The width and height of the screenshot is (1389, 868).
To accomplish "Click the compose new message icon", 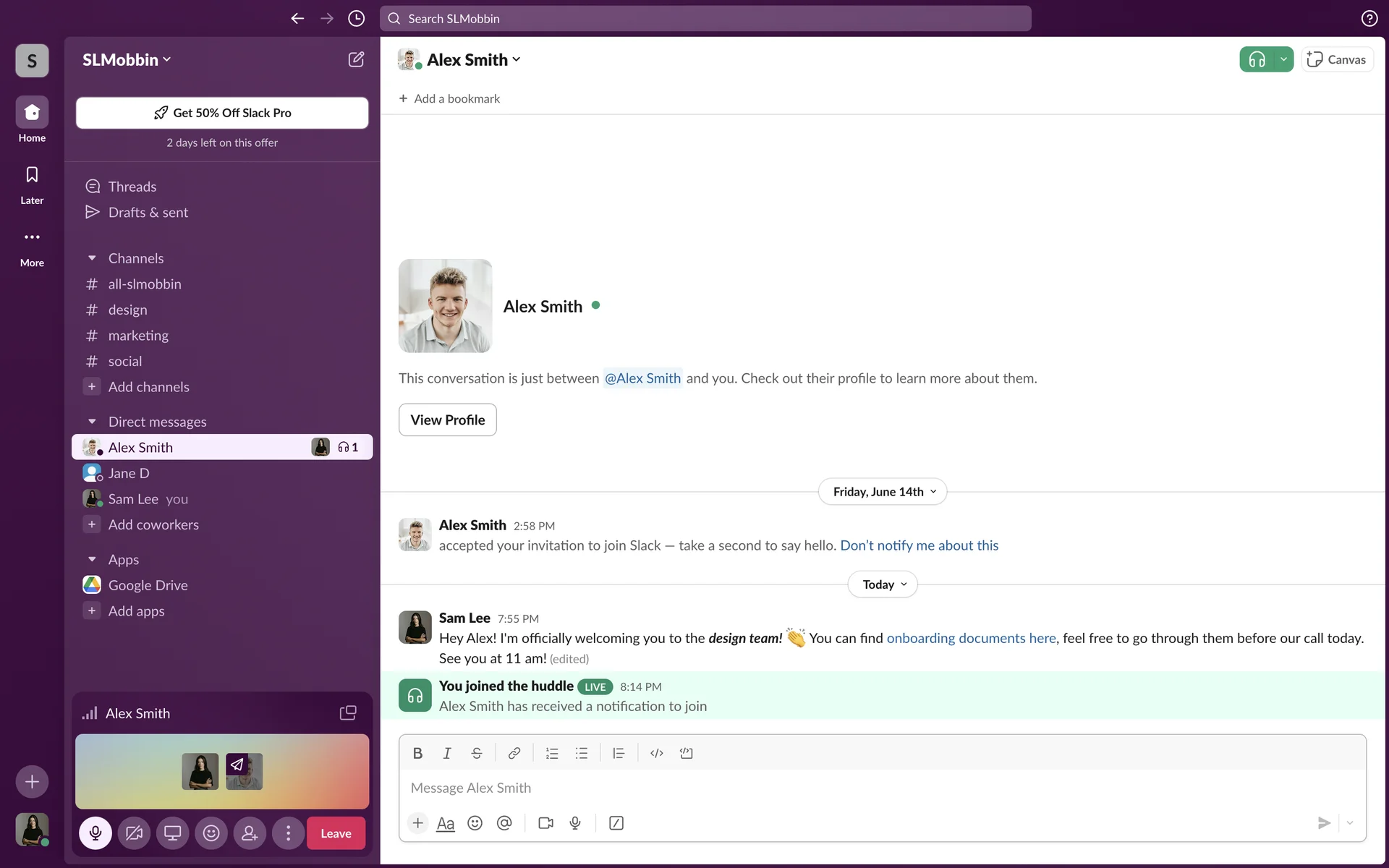I will 356,59.
